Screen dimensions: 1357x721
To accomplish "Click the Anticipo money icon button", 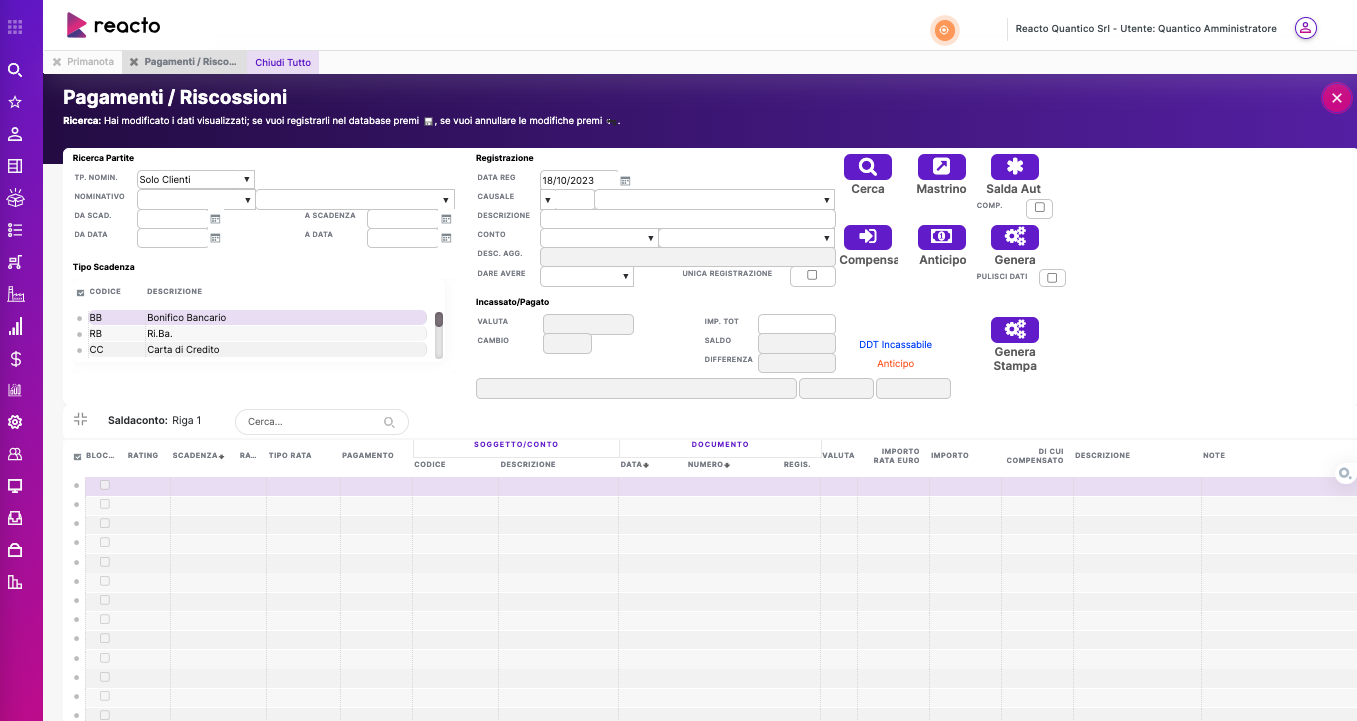I will [942, 237].
